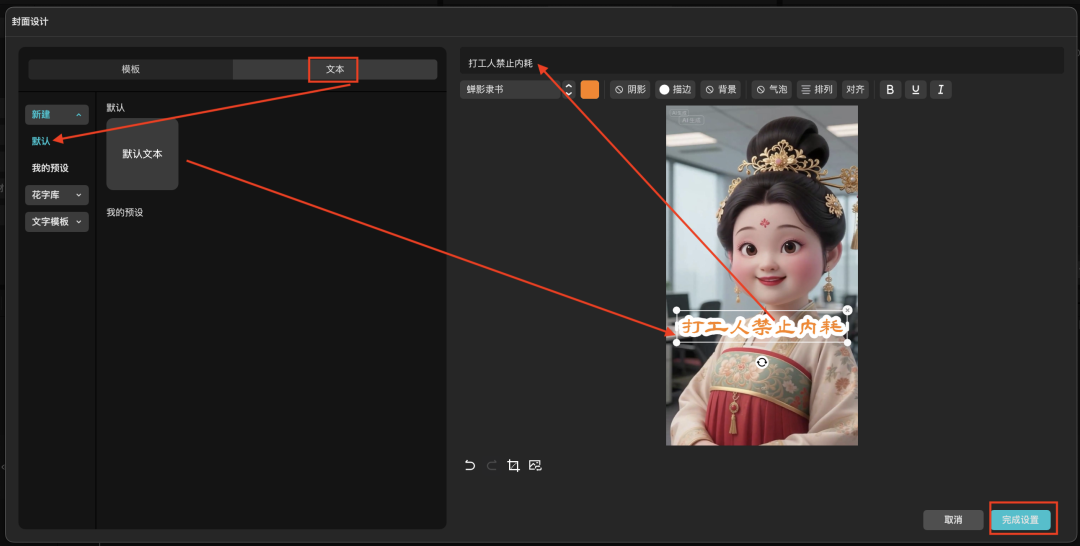The width and height of the screenshot is (1080, 546).
Task: Click the 取消 cancel button
Action: 953,520
